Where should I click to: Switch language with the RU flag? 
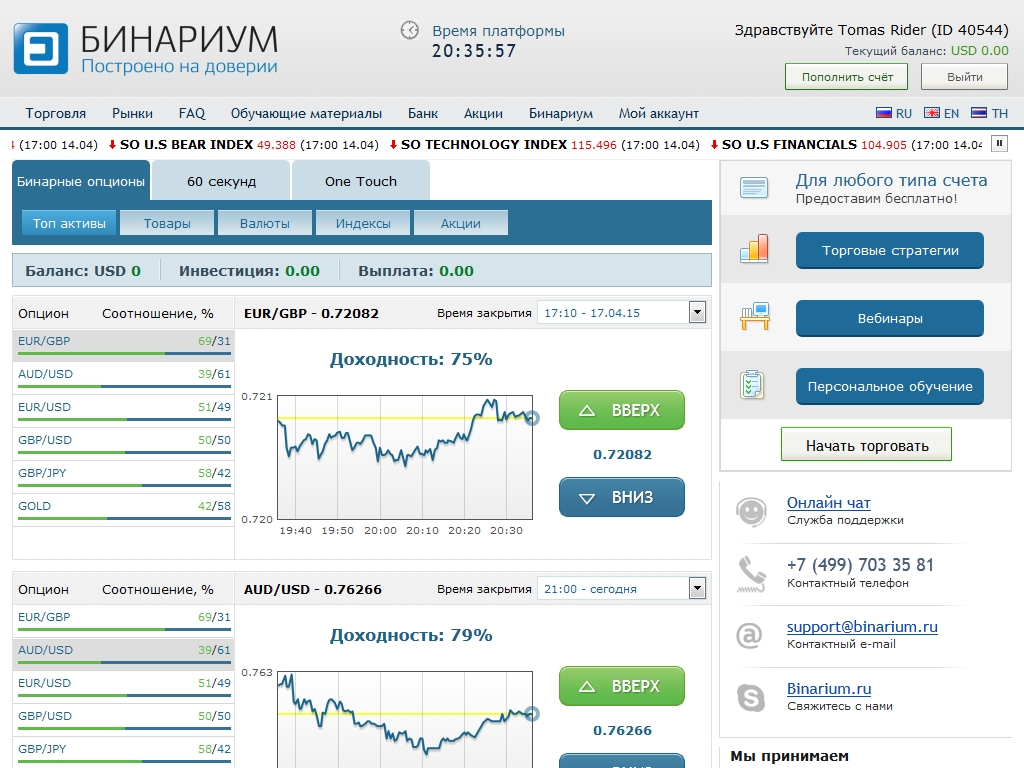(883, 114)
